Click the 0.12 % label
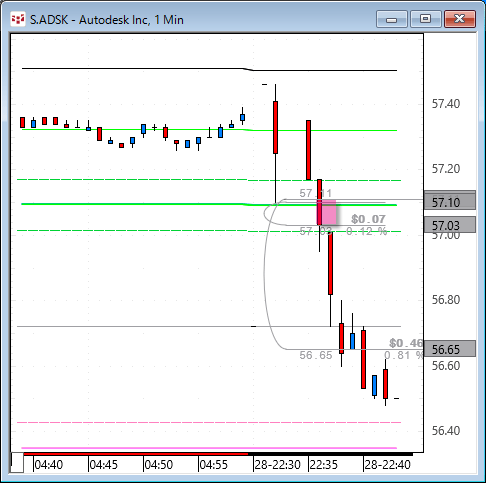Screen dimensions: 486x483 pos(367,231)
